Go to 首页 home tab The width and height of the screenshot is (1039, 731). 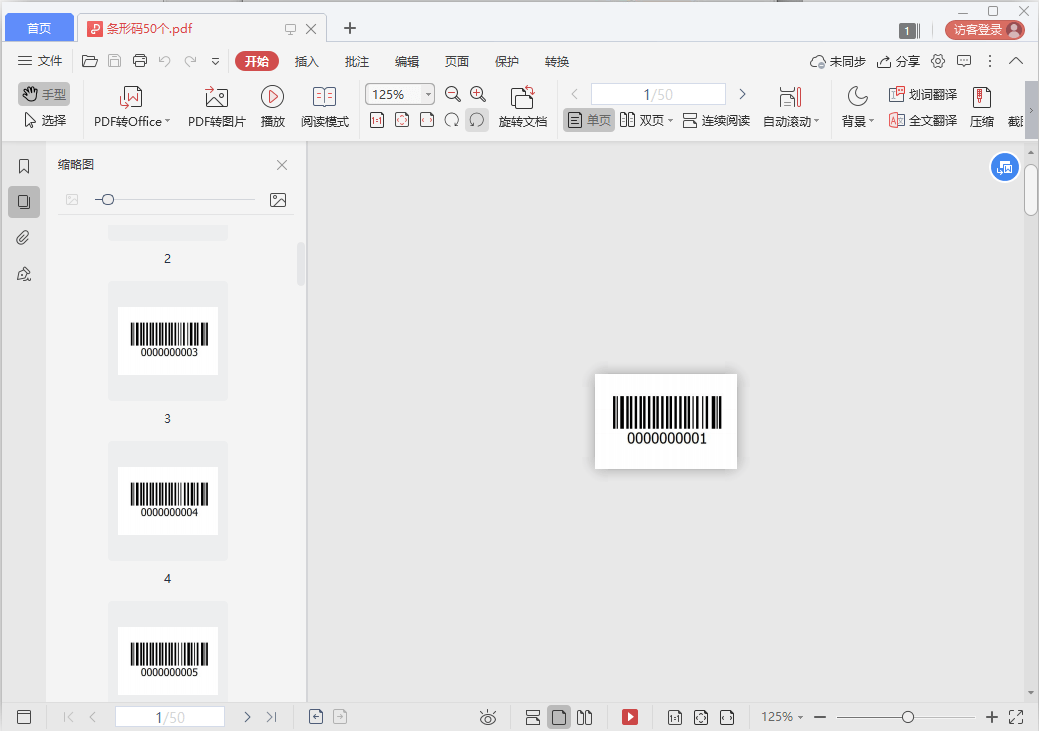pyautogui.click(x=39, y=28)
